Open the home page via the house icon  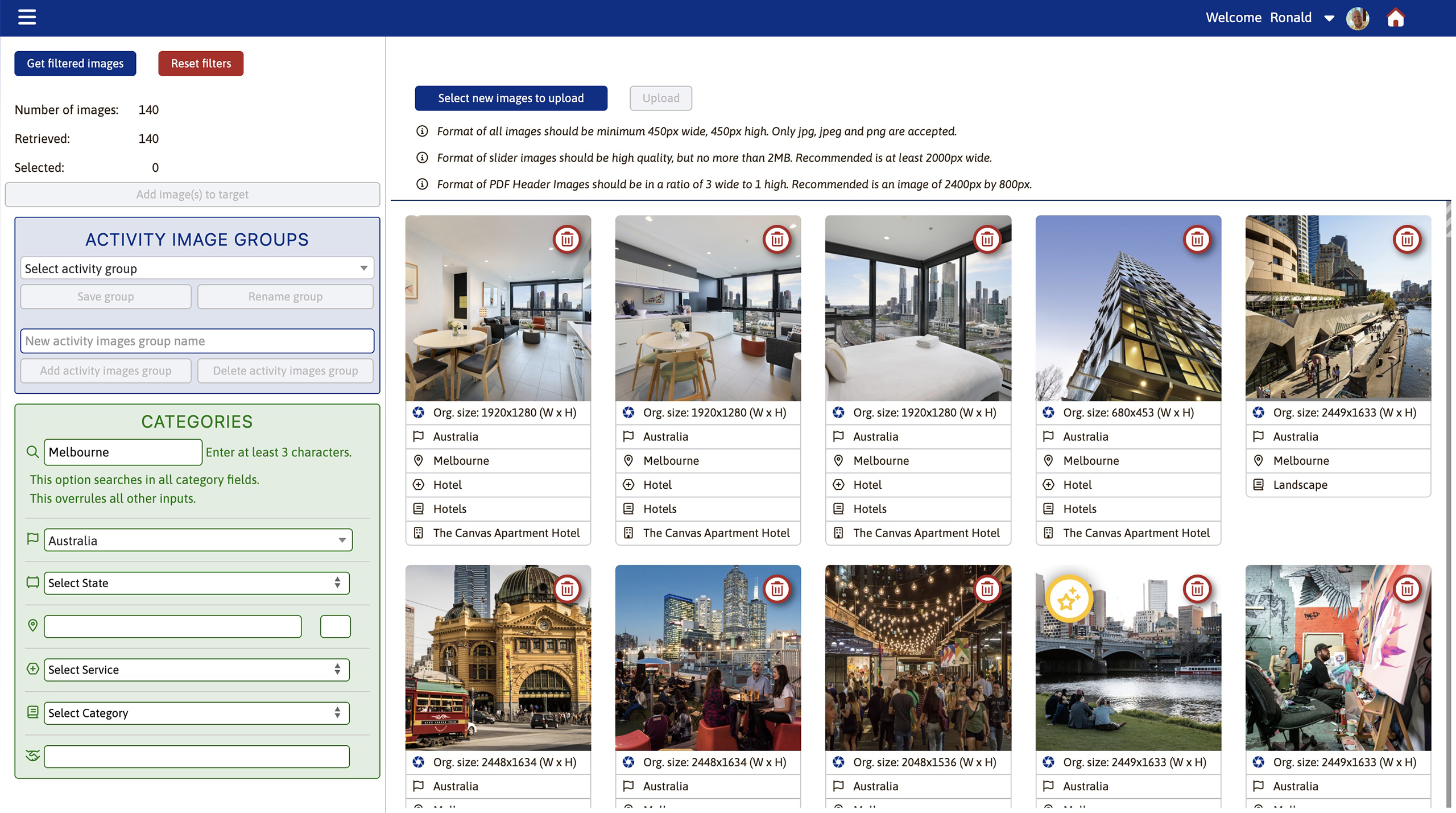click(x=1396, y=18)
